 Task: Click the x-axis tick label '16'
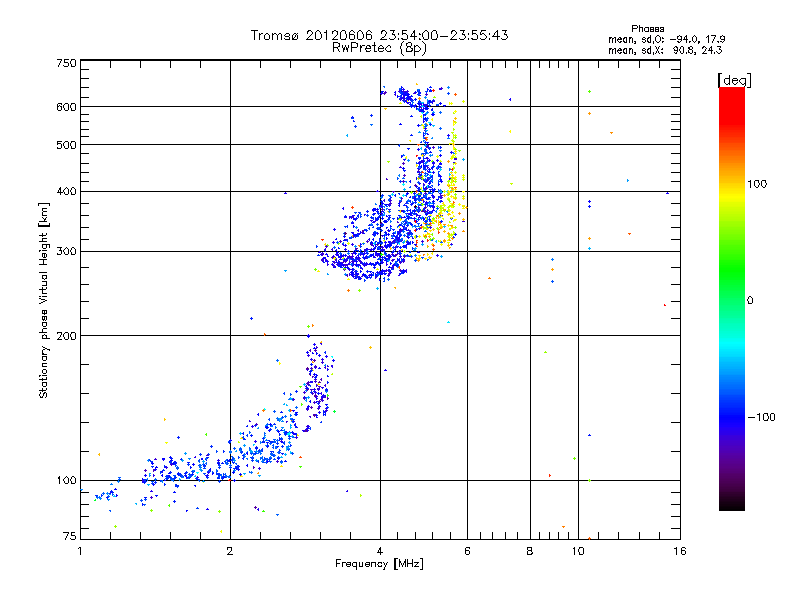(680, 551)
